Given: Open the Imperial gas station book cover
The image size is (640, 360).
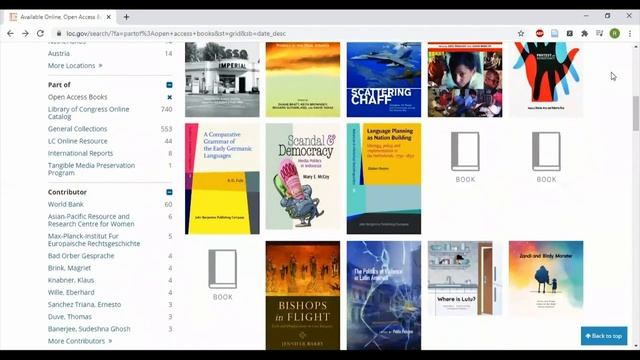Looking at the screenshot, I should (222, 80).
